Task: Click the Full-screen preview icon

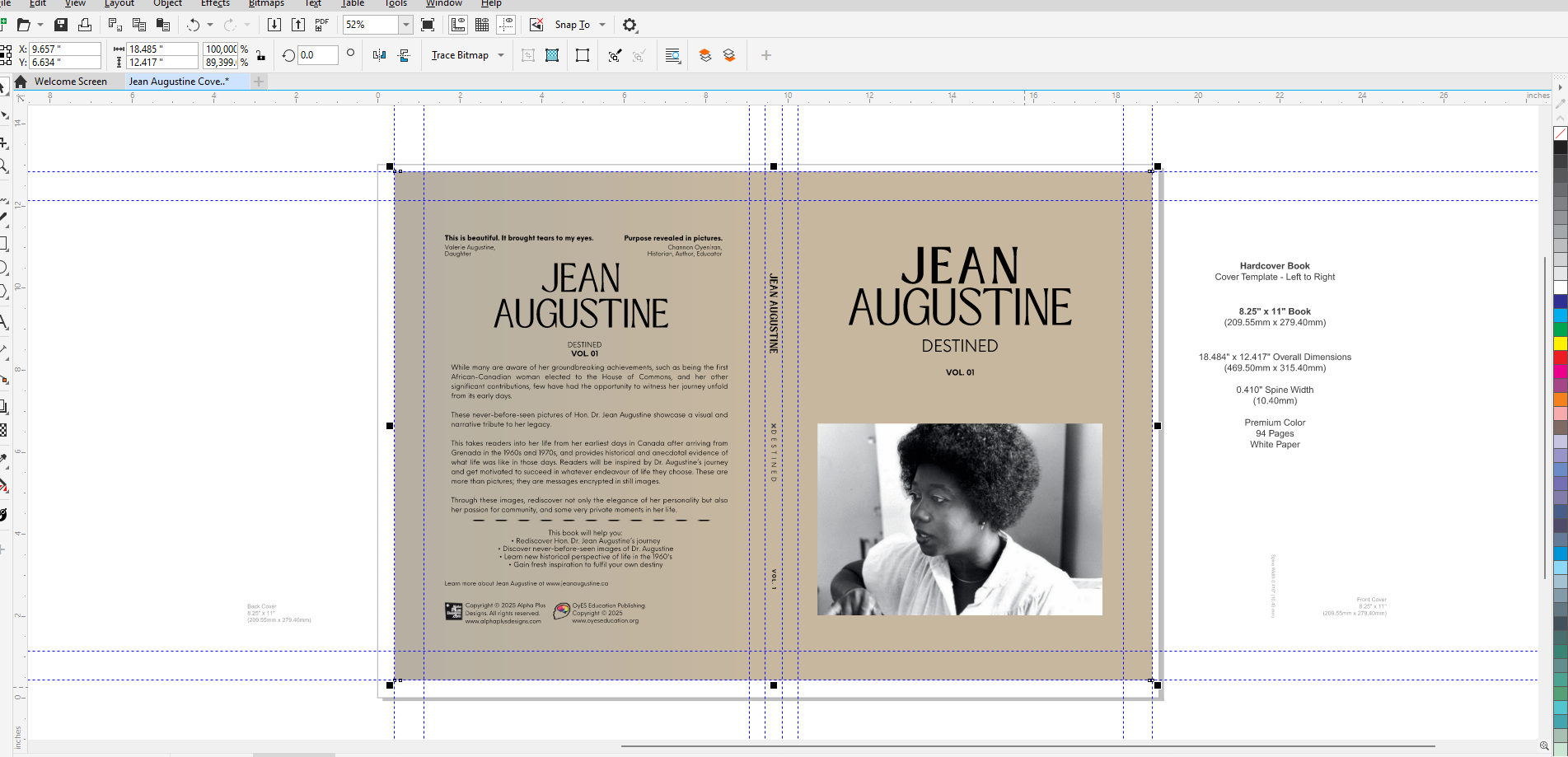Action: 428,25
